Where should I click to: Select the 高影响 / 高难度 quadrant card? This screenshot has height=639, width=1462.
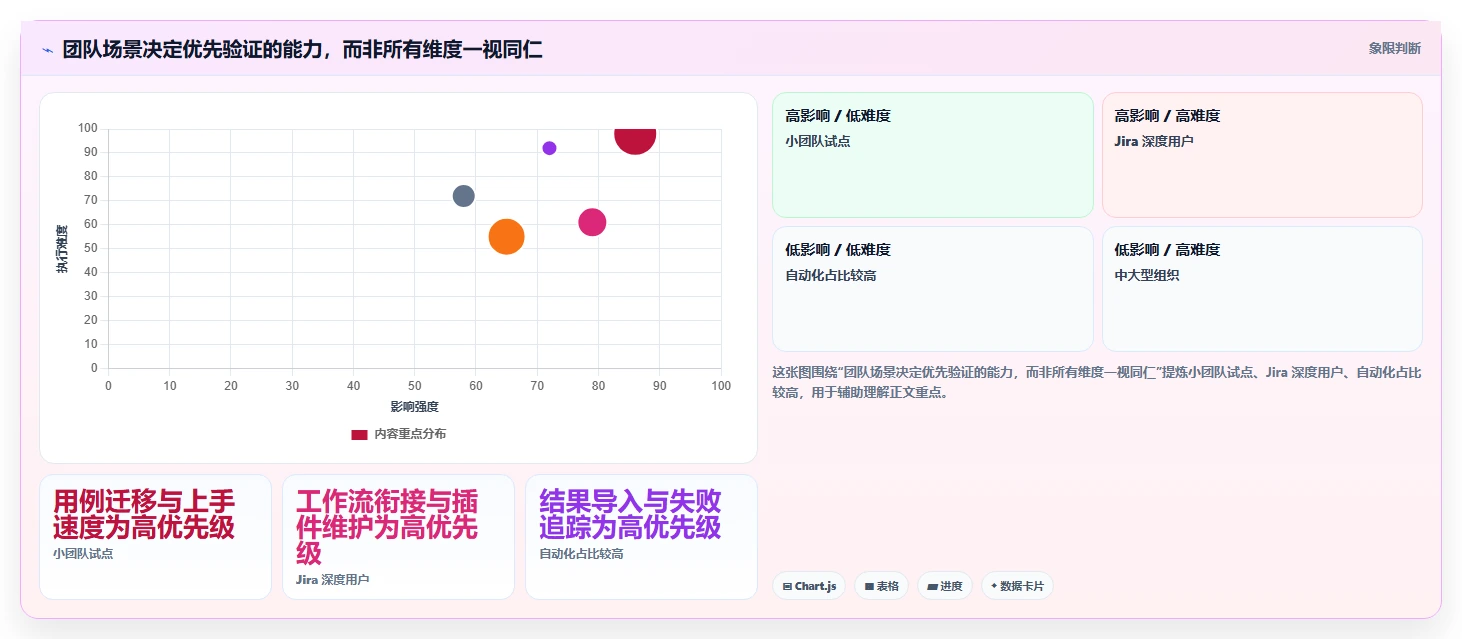pos(1262,155)
